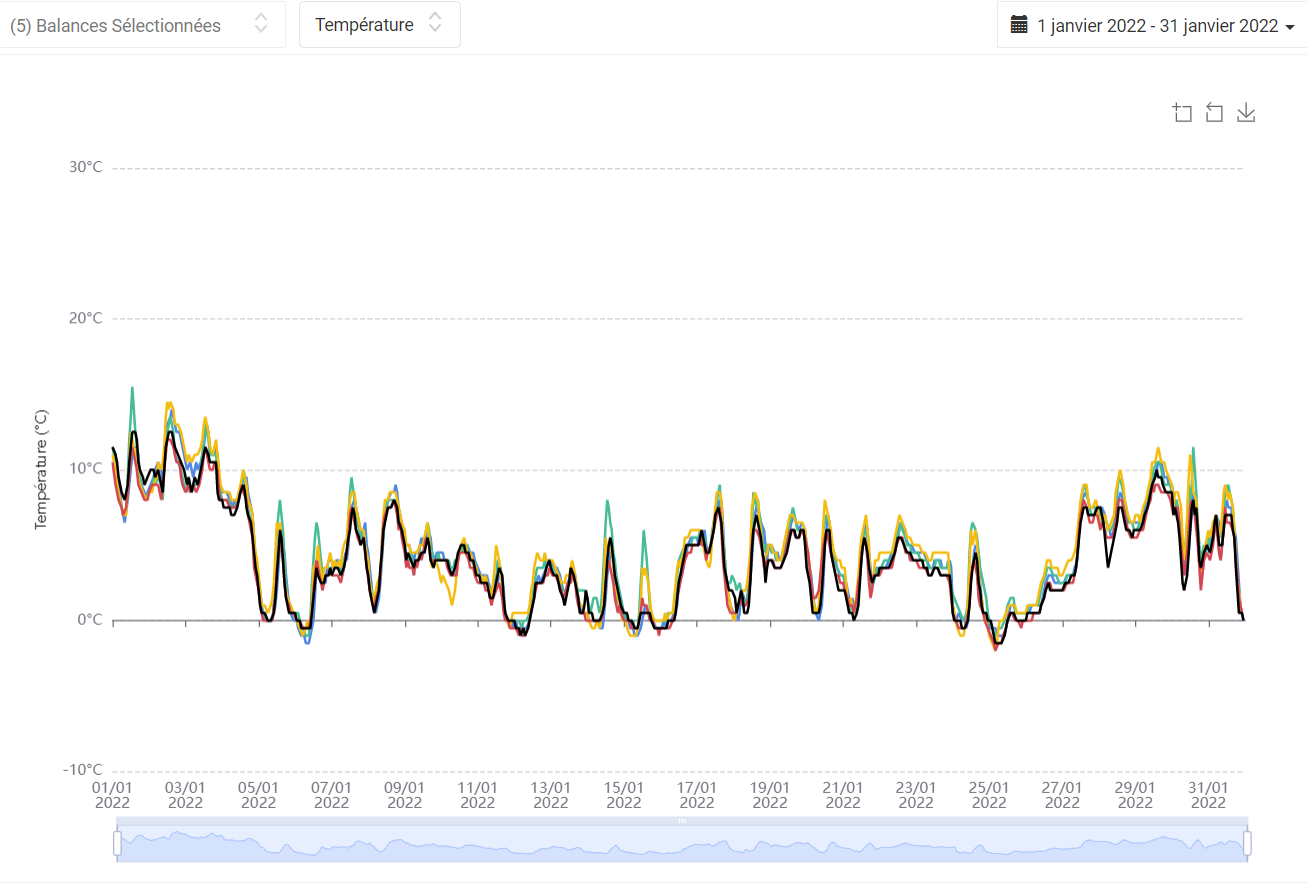Click the 13/01 2022 date label

(x=551, y=795)
